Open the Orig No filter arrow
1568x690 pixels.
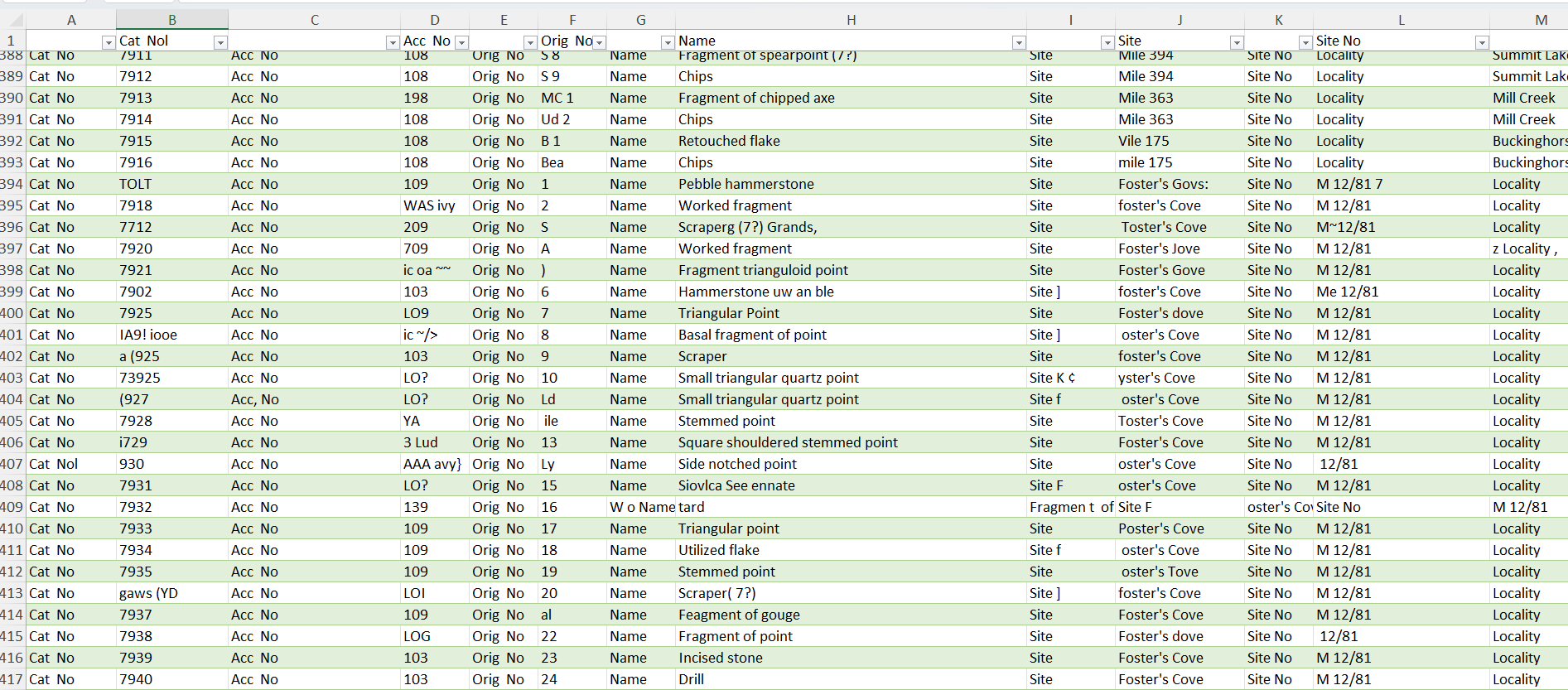pos(600,42)
